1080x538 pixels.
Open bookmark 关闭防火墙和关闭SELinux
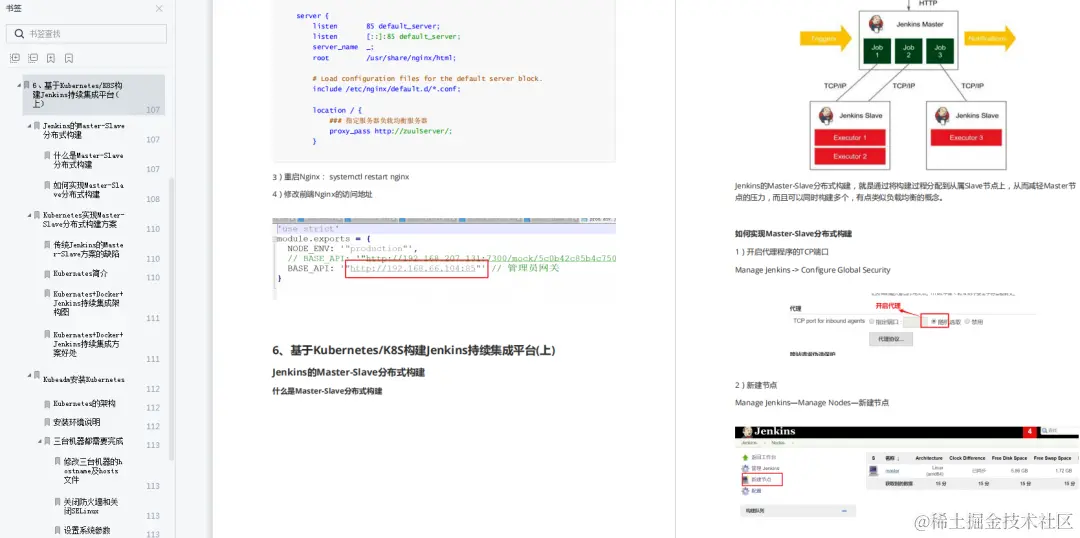[x=93, y=506]
